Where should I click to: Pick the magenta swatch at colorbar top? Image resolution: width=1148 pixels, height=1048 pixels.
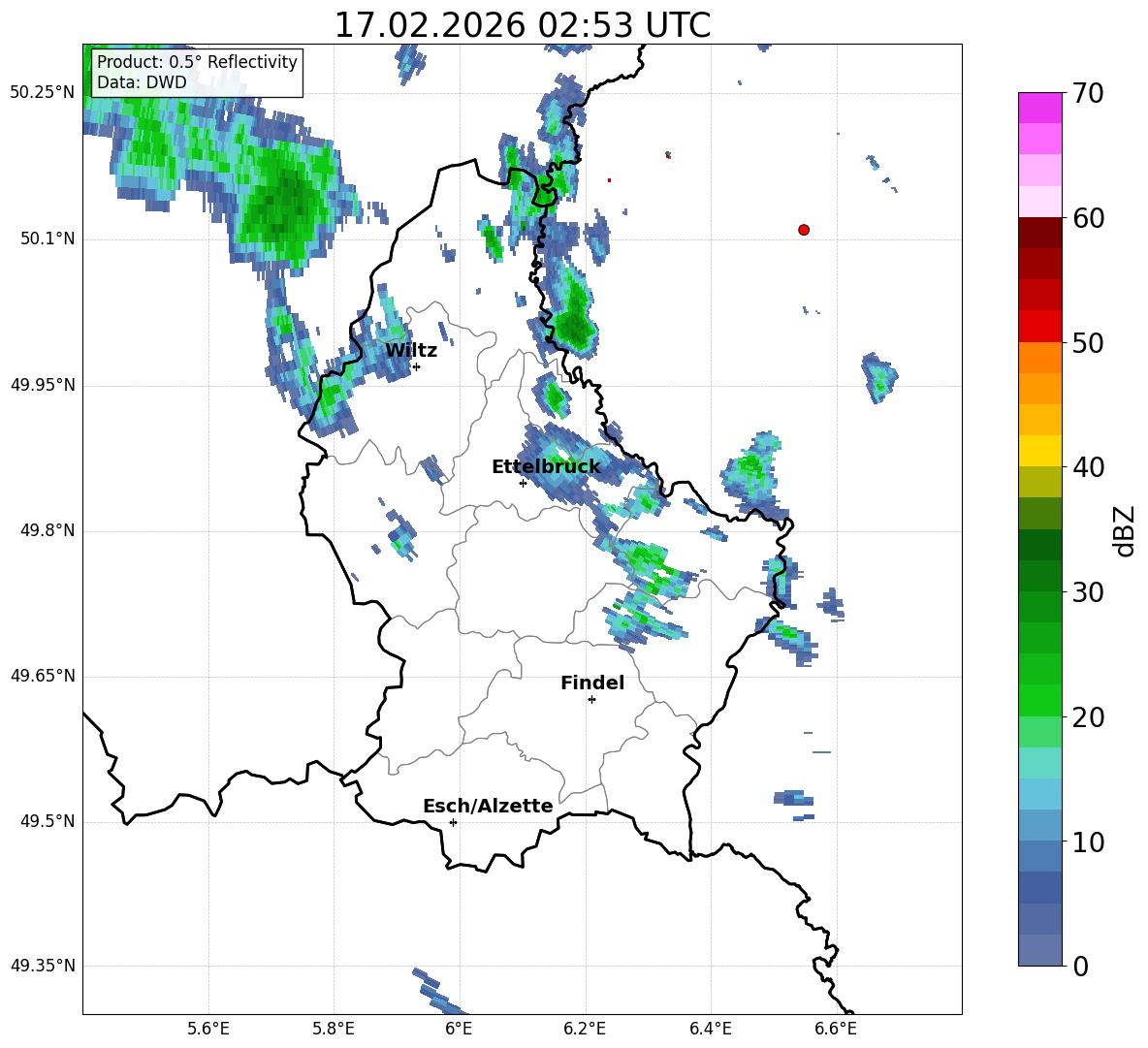(x=1039, y=108)
